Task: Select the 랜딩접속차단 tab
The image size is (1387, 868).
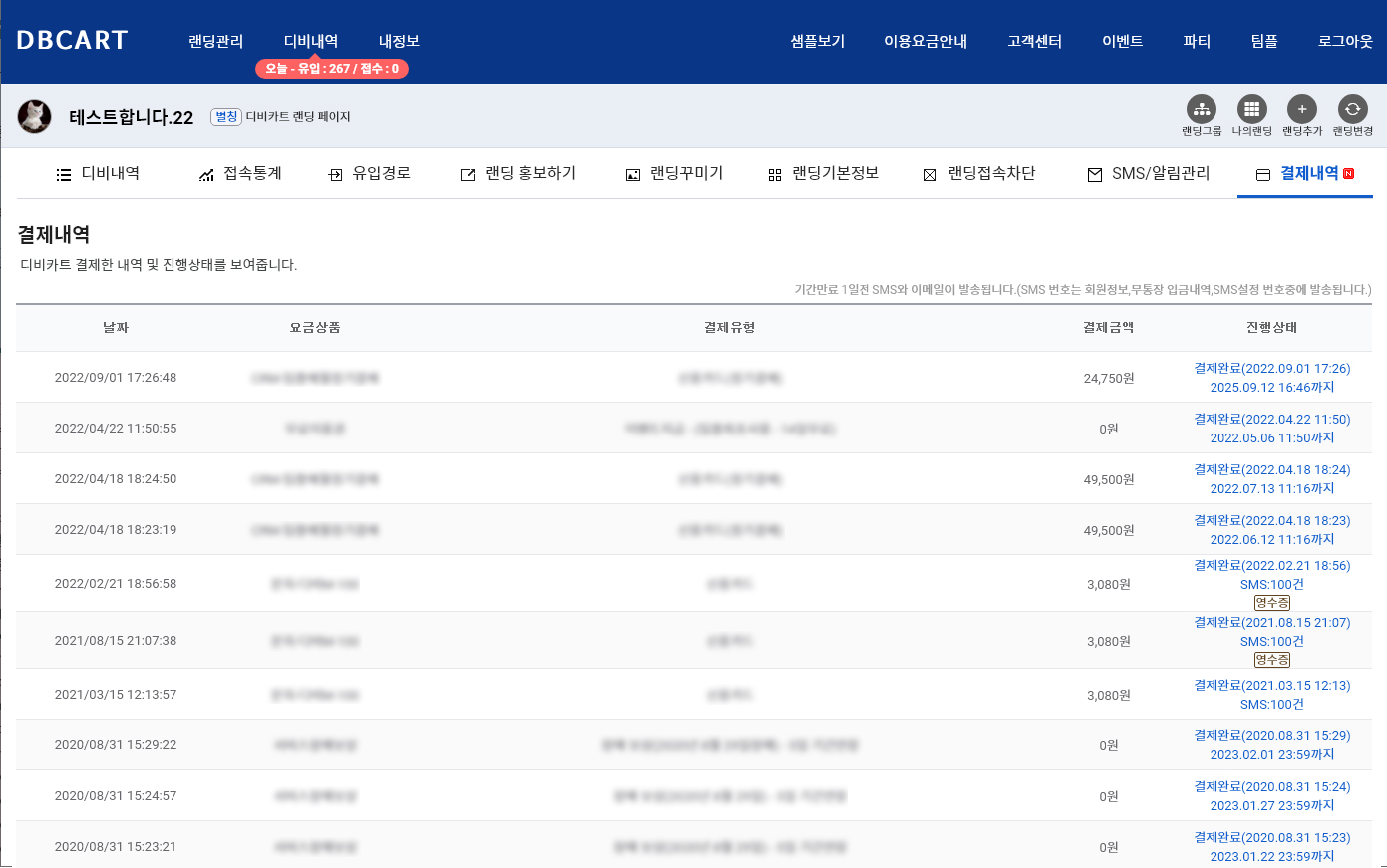Action: (979, 174)
